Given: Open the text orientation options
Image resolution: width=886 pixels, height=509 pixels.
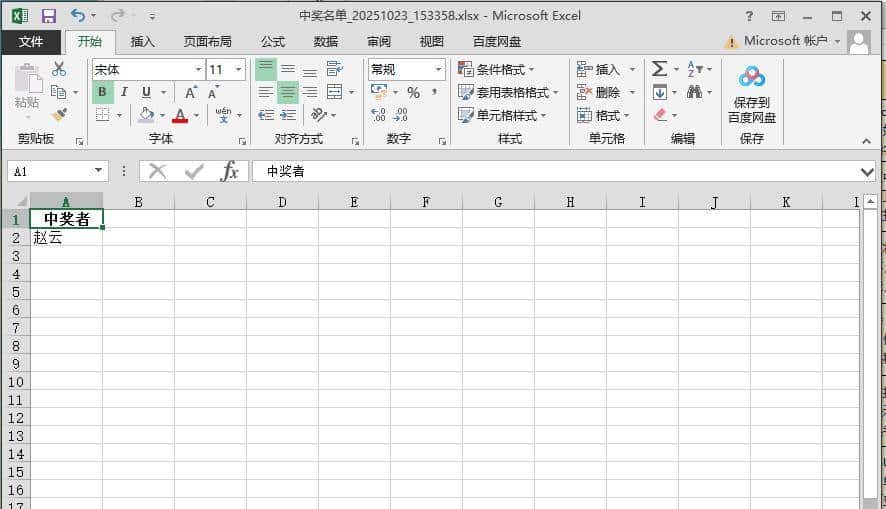Looking at the screenshot, I should [319, 115].
